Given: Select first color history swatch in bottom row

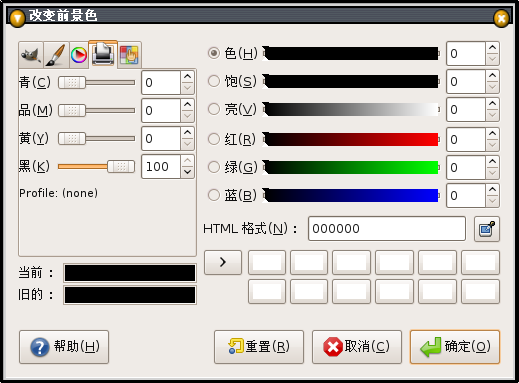Looking at the screenshot, I should pyautogui.click(x=267, y=292).
